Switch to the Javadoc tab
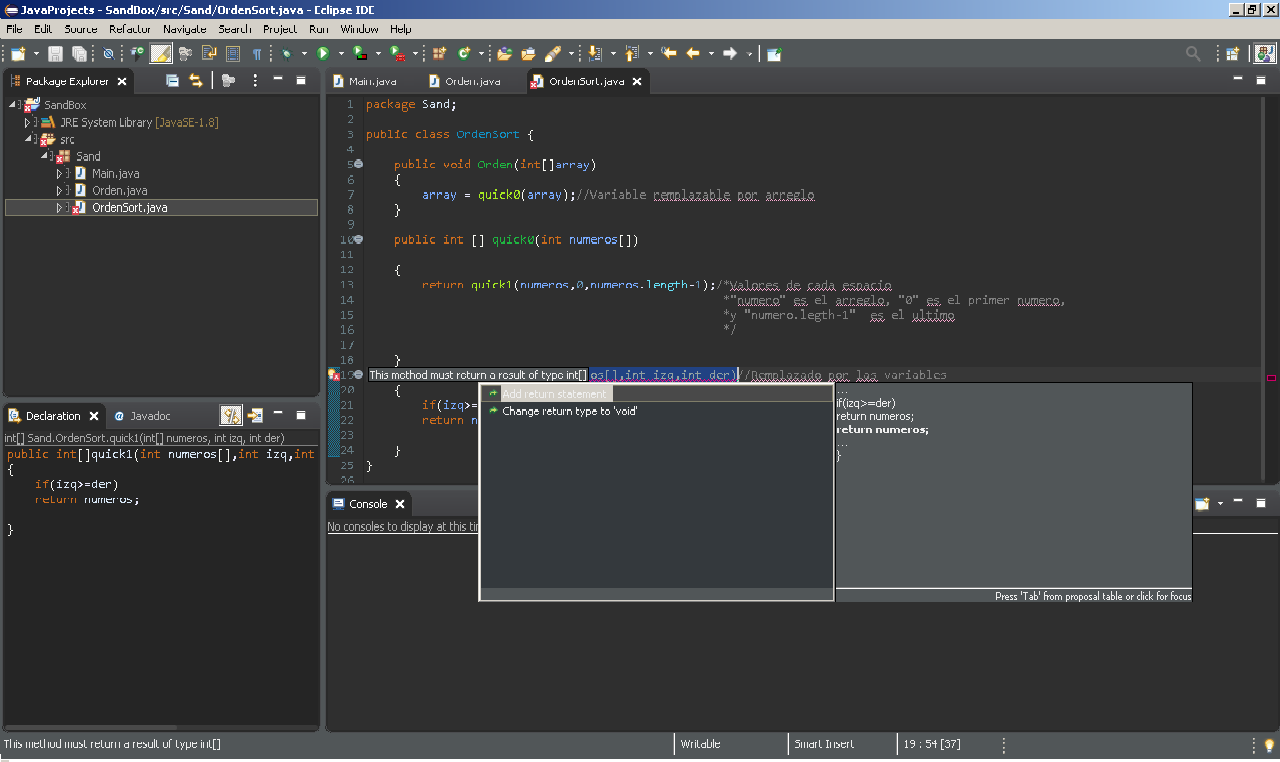1280x762 pixels. click(x=142, y=416)
